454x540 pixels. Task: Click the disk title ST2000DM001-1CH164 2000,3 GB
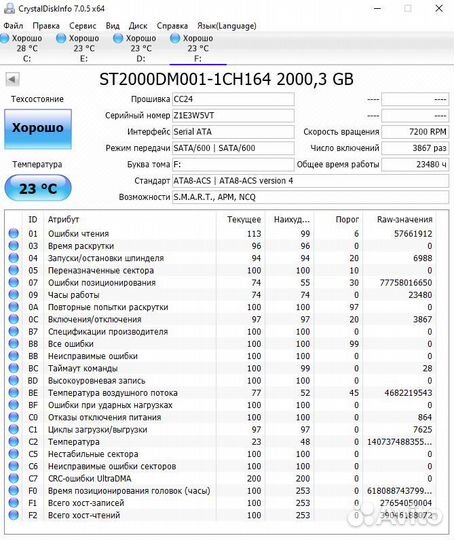pyautogui.click(x=226, y=80)
